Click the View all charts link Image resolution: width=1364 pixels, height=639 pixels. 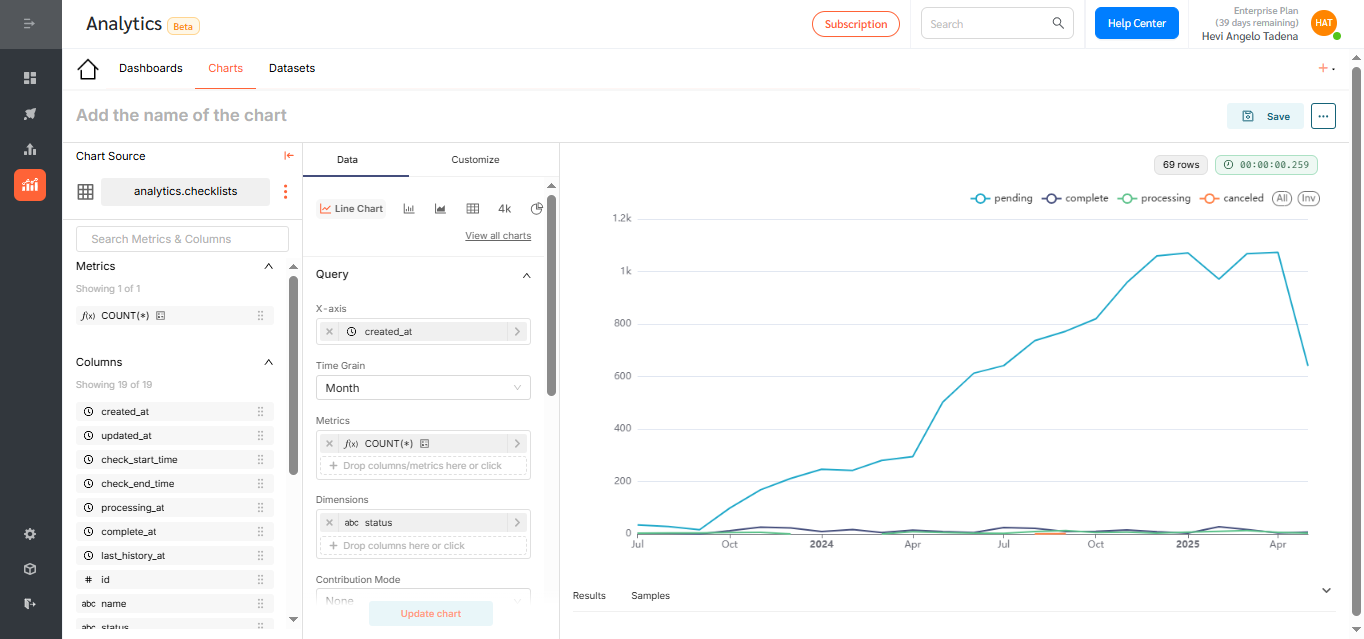pyautogui.click(x=498, y=236)
